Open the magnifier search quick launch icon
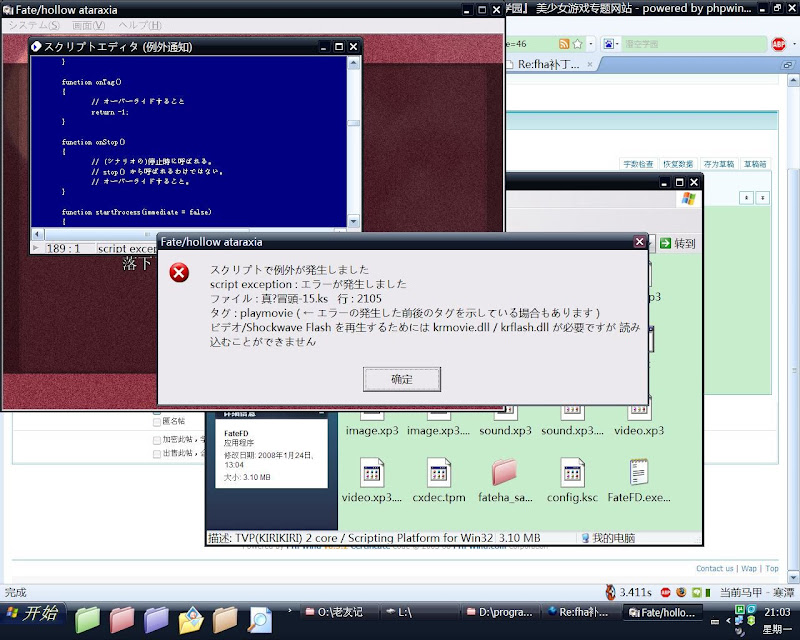This screenshot has width=800, height=640. click(x=260, y=619)
